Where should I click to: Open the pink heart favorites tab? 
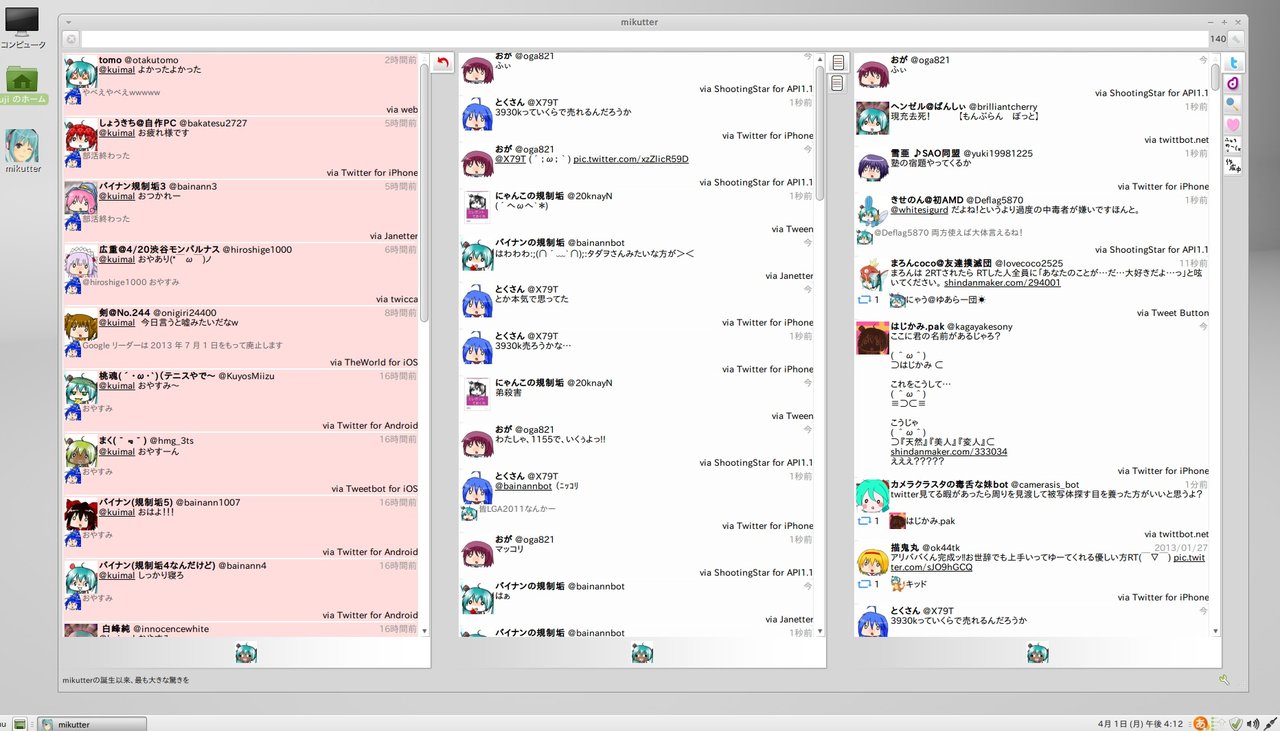pos(1234,124)
